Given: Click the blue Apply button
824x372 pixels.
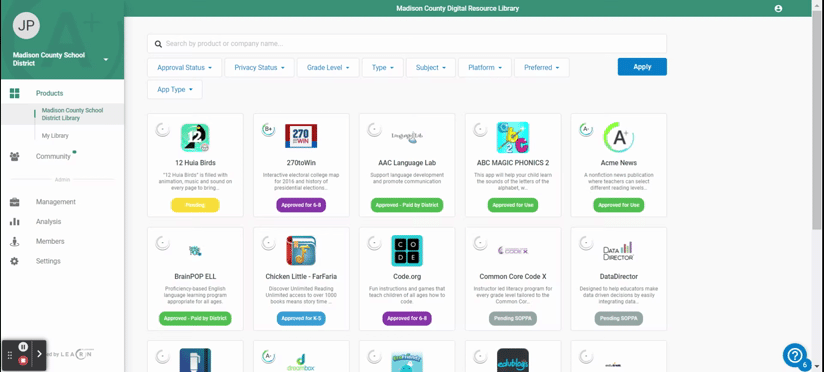Looking at the screenshot, I should (x=642, y=67).
